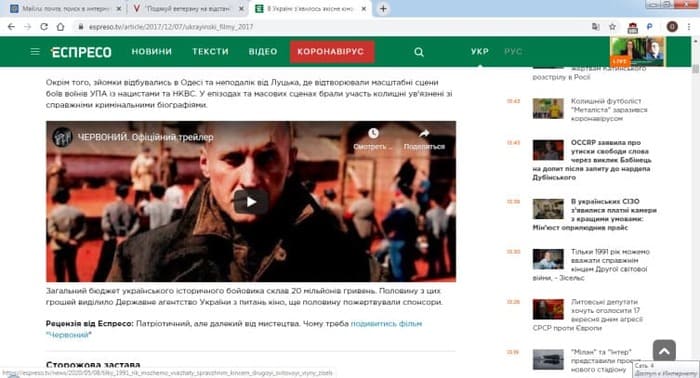Switch to the Mail.ru tab

point(65,8)
